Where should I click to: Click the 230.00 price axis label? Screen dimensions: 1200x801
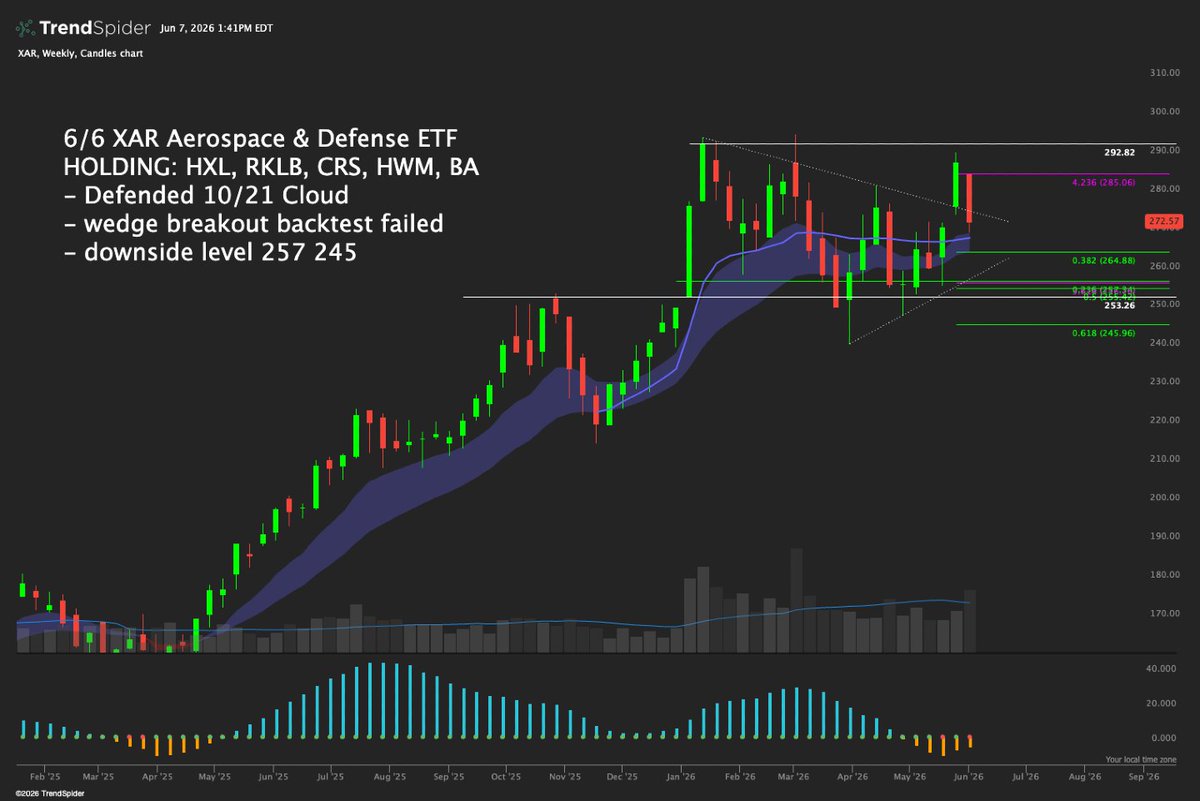[x=1163, y=382]
